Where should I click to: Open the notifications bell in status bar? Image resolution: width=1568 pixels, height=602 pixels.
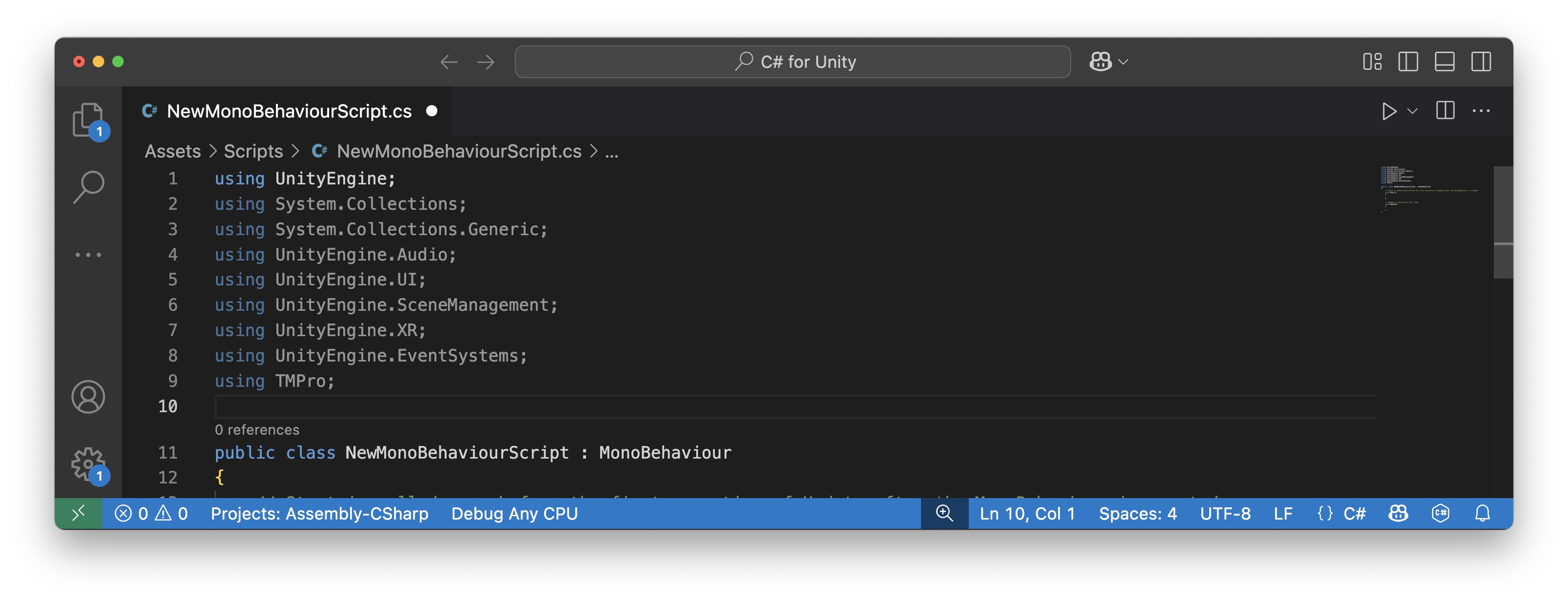pyautogui.click(x=1482, y=514)
